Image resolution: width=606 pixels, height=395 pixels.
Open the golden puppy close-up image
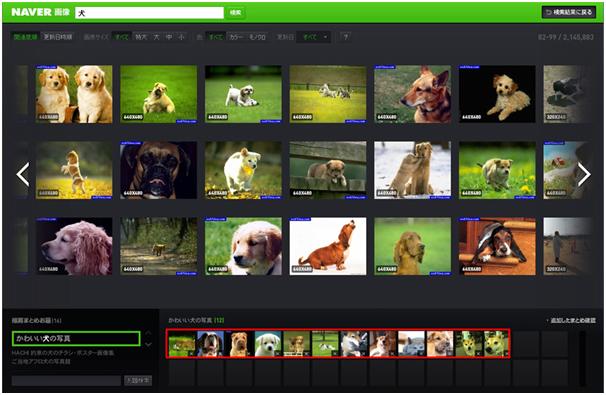pos(243,246)
